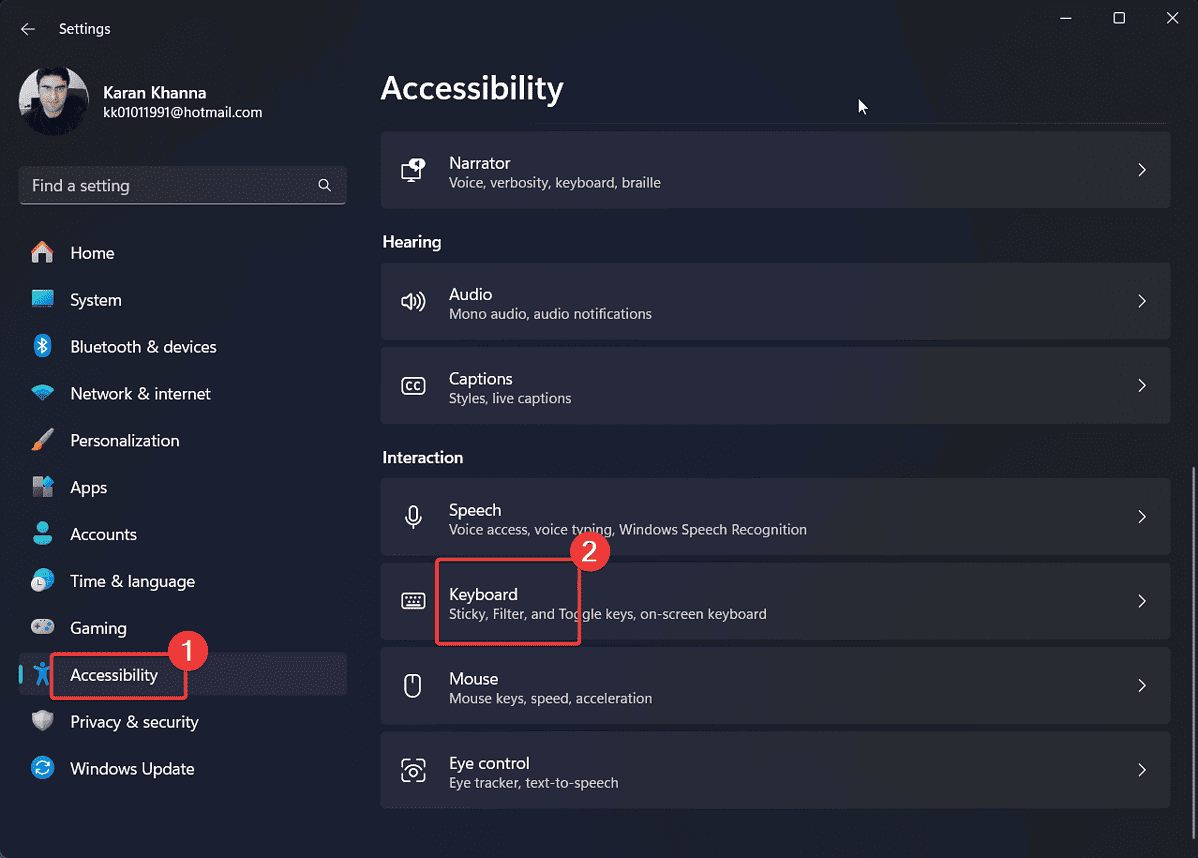Select the Gaming controller icon in sidebar
The image size is (1198, 858).
click(x=43, y=627)
